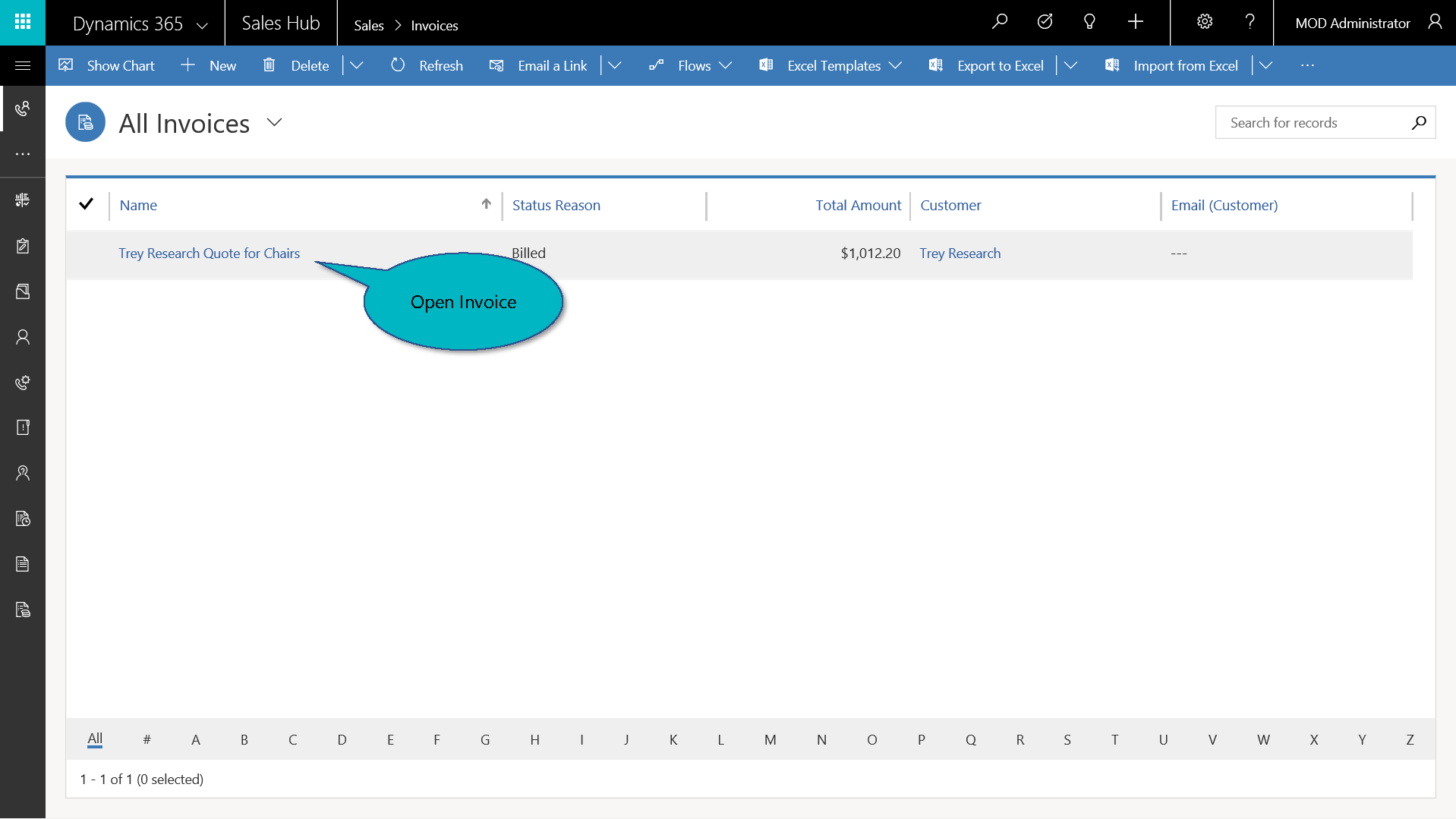Toggle the hamburger site map menu
Image resolution: width=1456 pixels, height=819 pixels.
pyautogui.click(x=23, y=65)
